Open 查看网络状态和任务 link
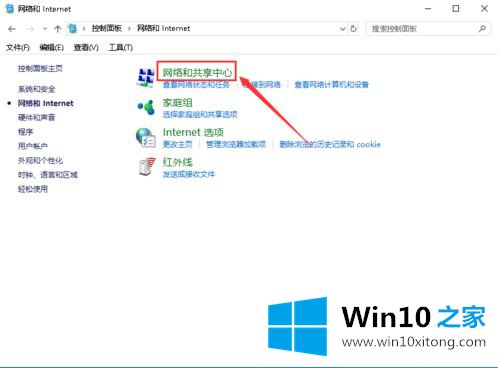The image size is (498, 368). pos(196,85)
